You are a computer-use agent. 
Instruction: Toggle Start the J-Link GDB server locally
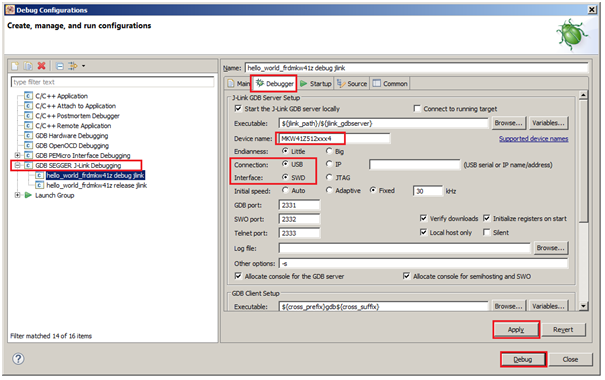tap(238, 108)
